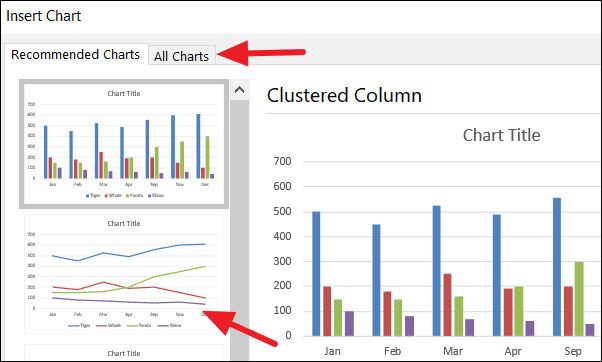Choose the clustered column chart thumbnail
This screenshot has height=362, width=602.
tap(124, 144)
